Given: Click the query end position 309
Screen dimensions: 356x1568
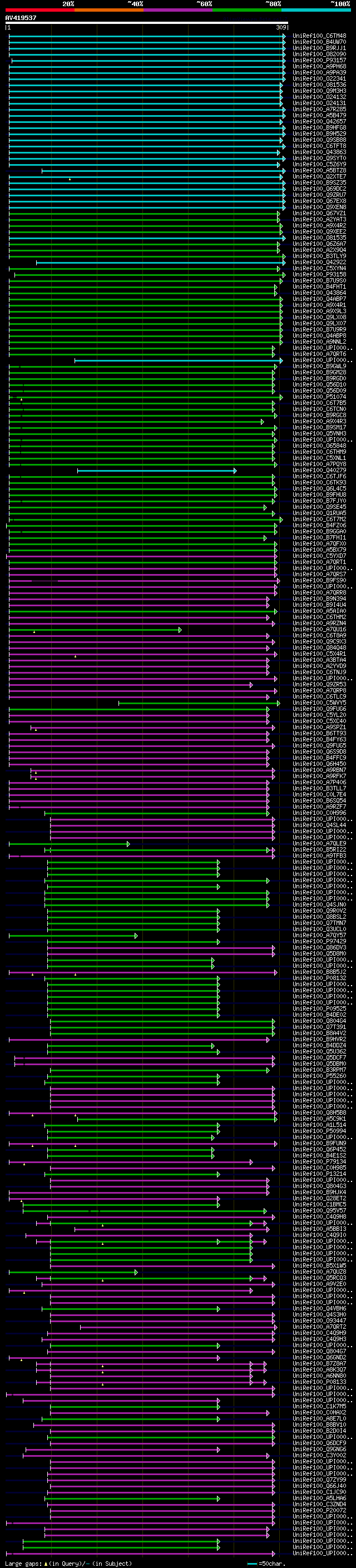Looking at the screenshot, I should [x=281, y=27].
